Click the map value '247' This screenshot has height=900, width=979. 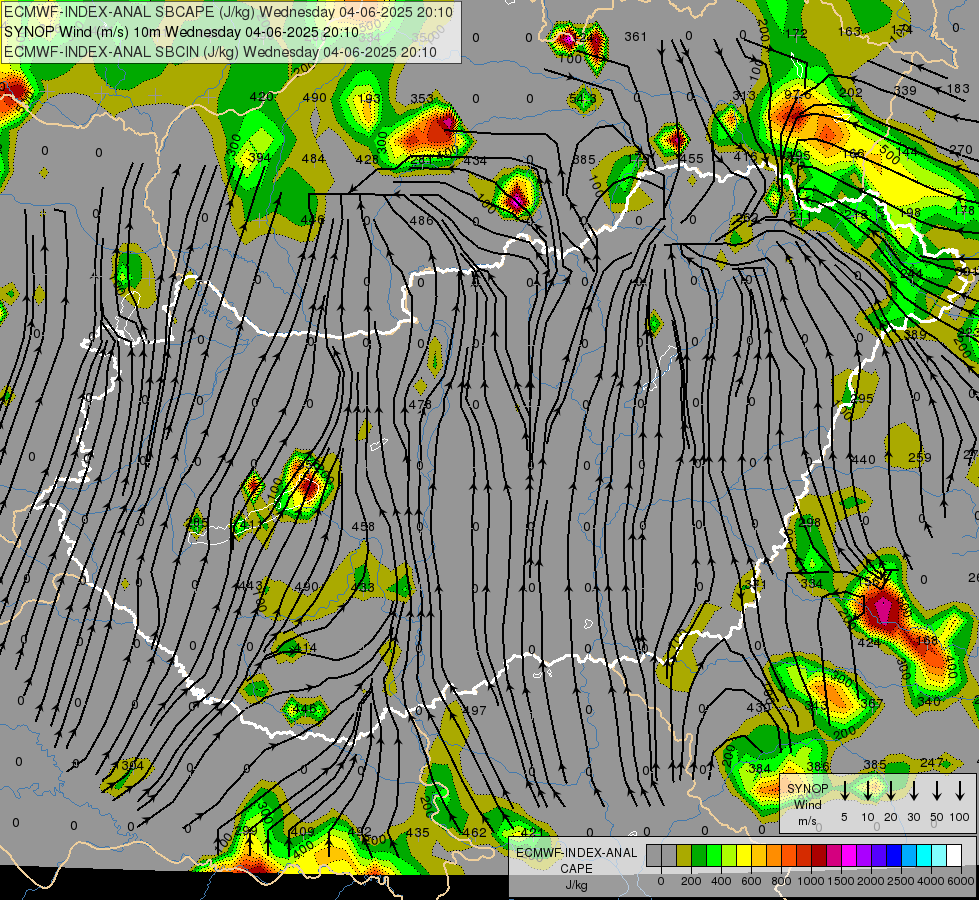coord(932,762)
